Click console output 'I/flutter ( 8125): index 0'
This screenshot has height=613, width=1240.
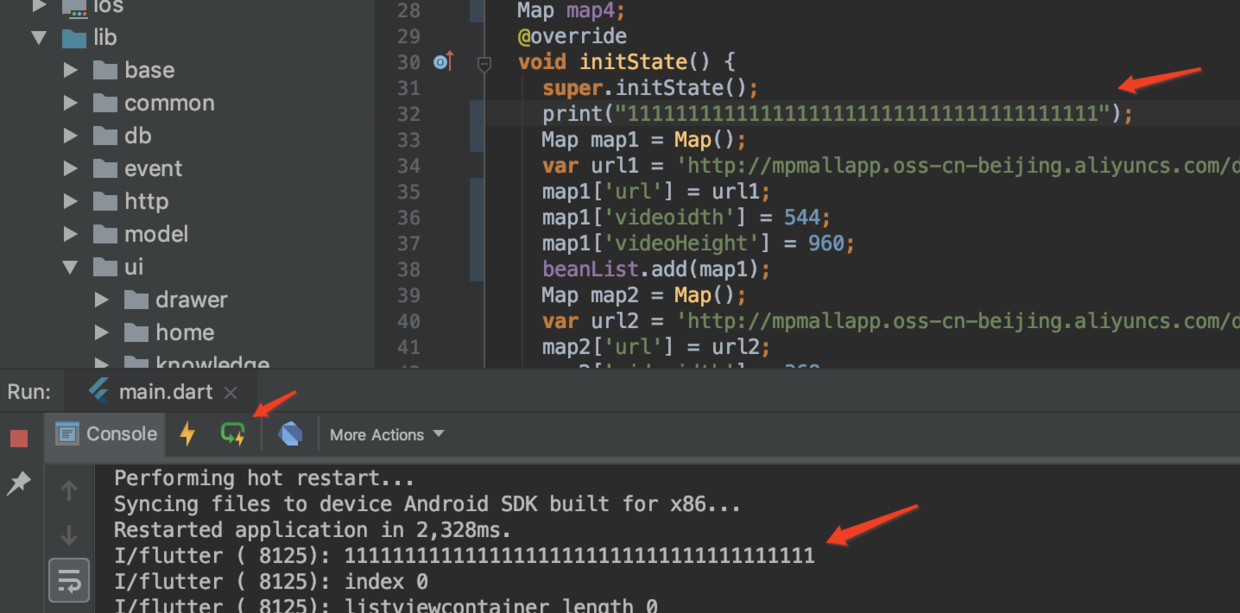click(x=271, y=582)
